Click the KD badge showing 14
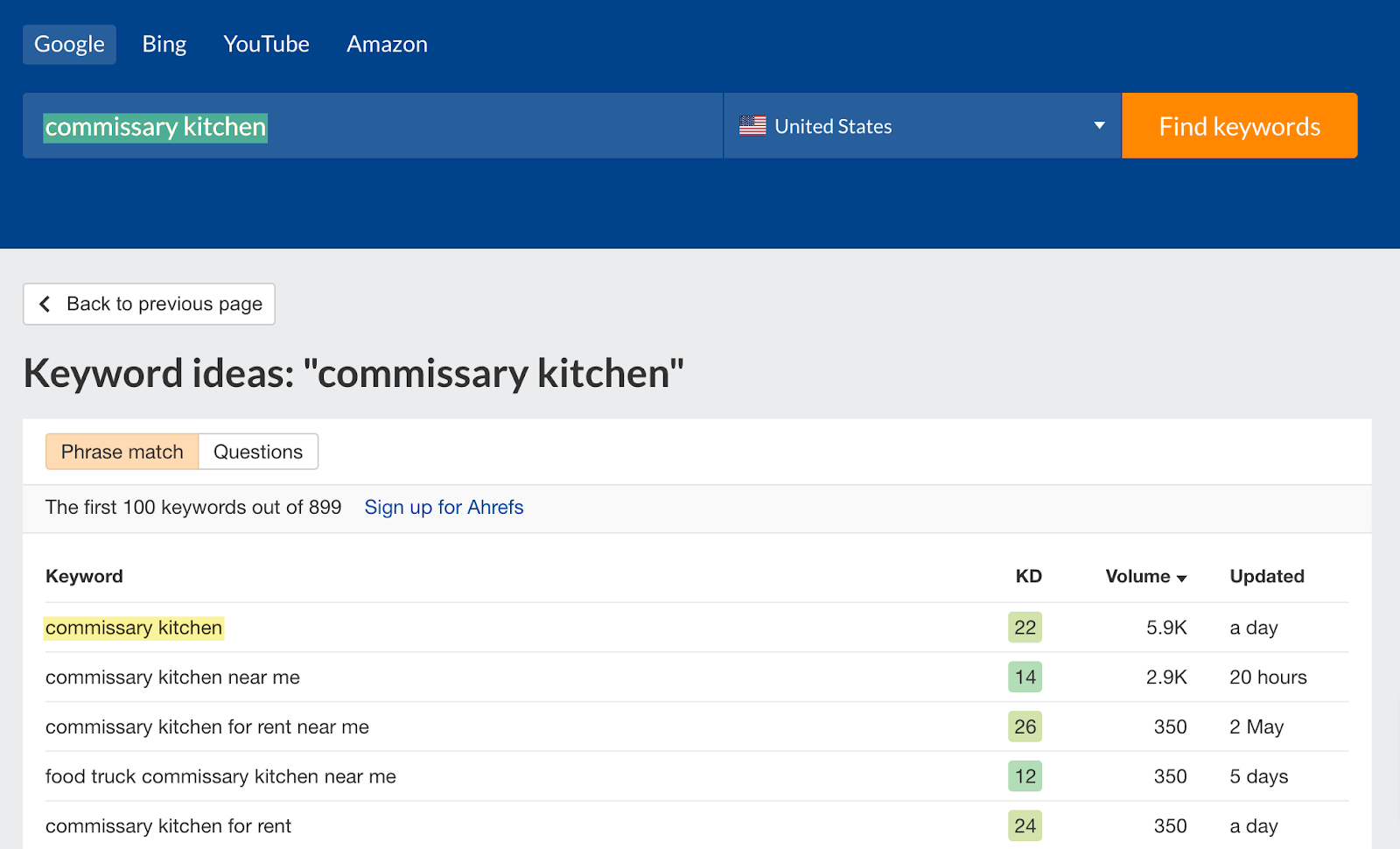Viewport: 1400px width, 849px height. 1025,677
